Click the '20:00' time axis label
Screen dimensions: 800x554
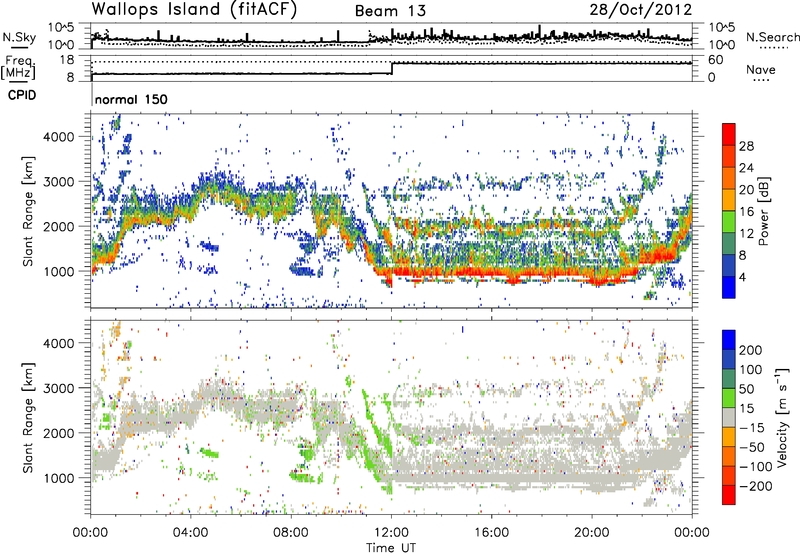point(591,533)
